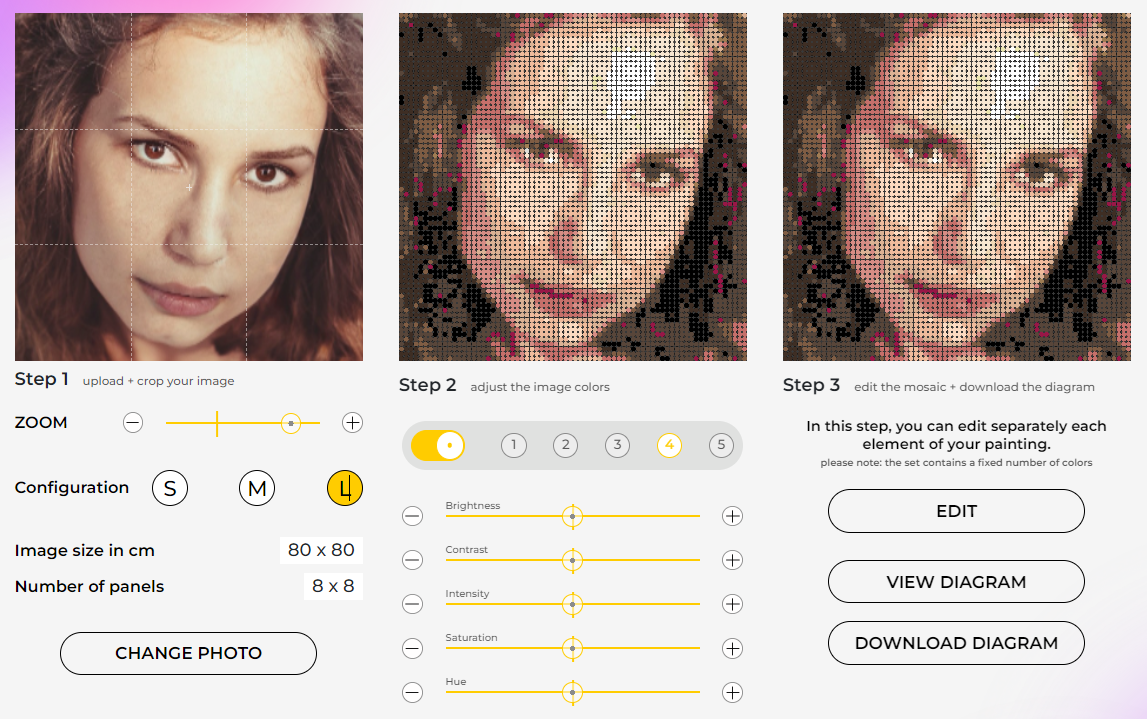Increase Brightness with the plus icon
1147x719 pixels.
tap(733, 516)
